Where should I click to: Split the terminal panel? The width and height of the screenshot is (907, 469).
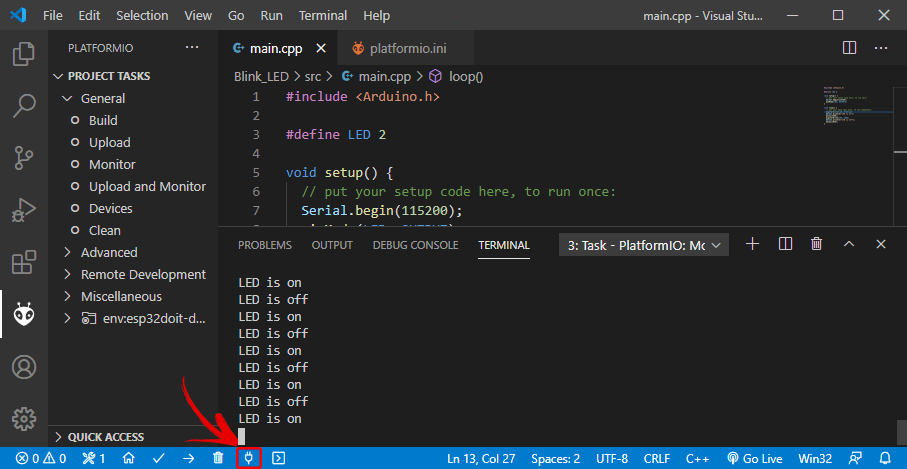pos(785,244)
